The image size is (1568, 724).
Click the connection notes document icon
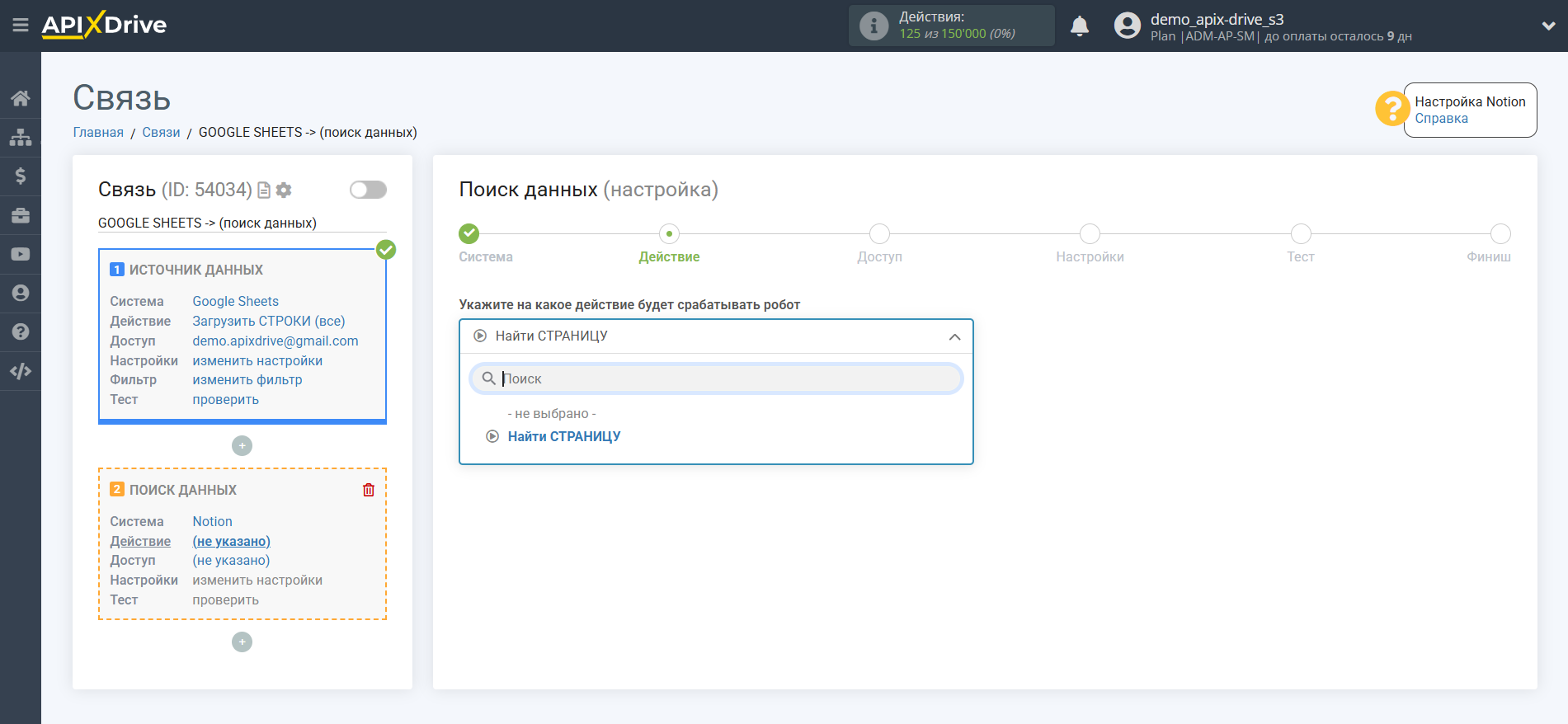coord(264,190)
